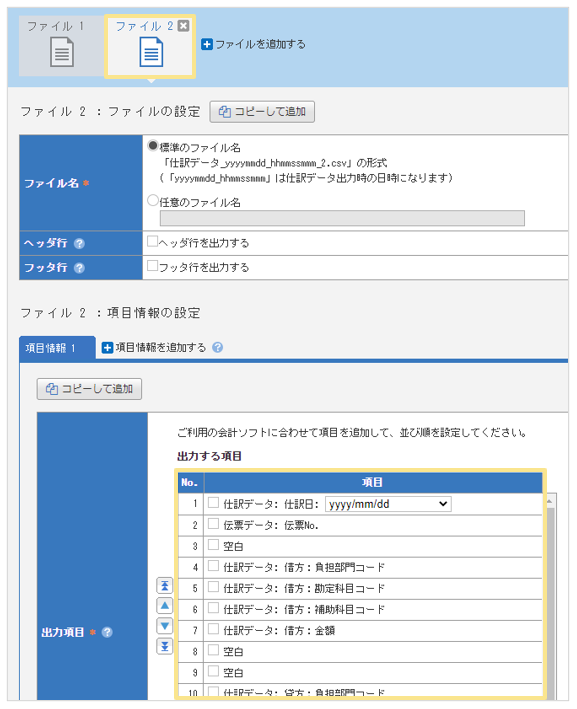Check row 6 借方：補助科目コード checkbox

[213, 608]
